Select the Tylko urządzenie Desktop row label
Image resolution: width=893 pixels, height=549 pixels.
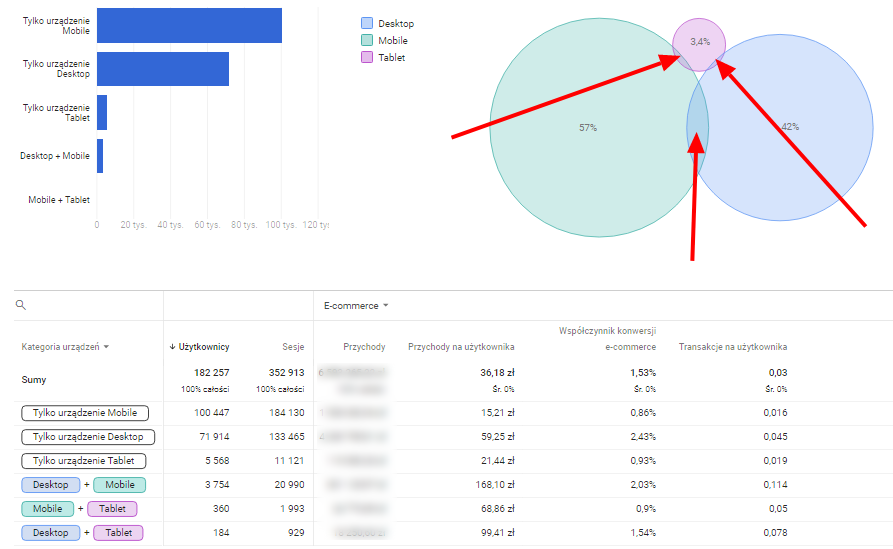[88, 437]
